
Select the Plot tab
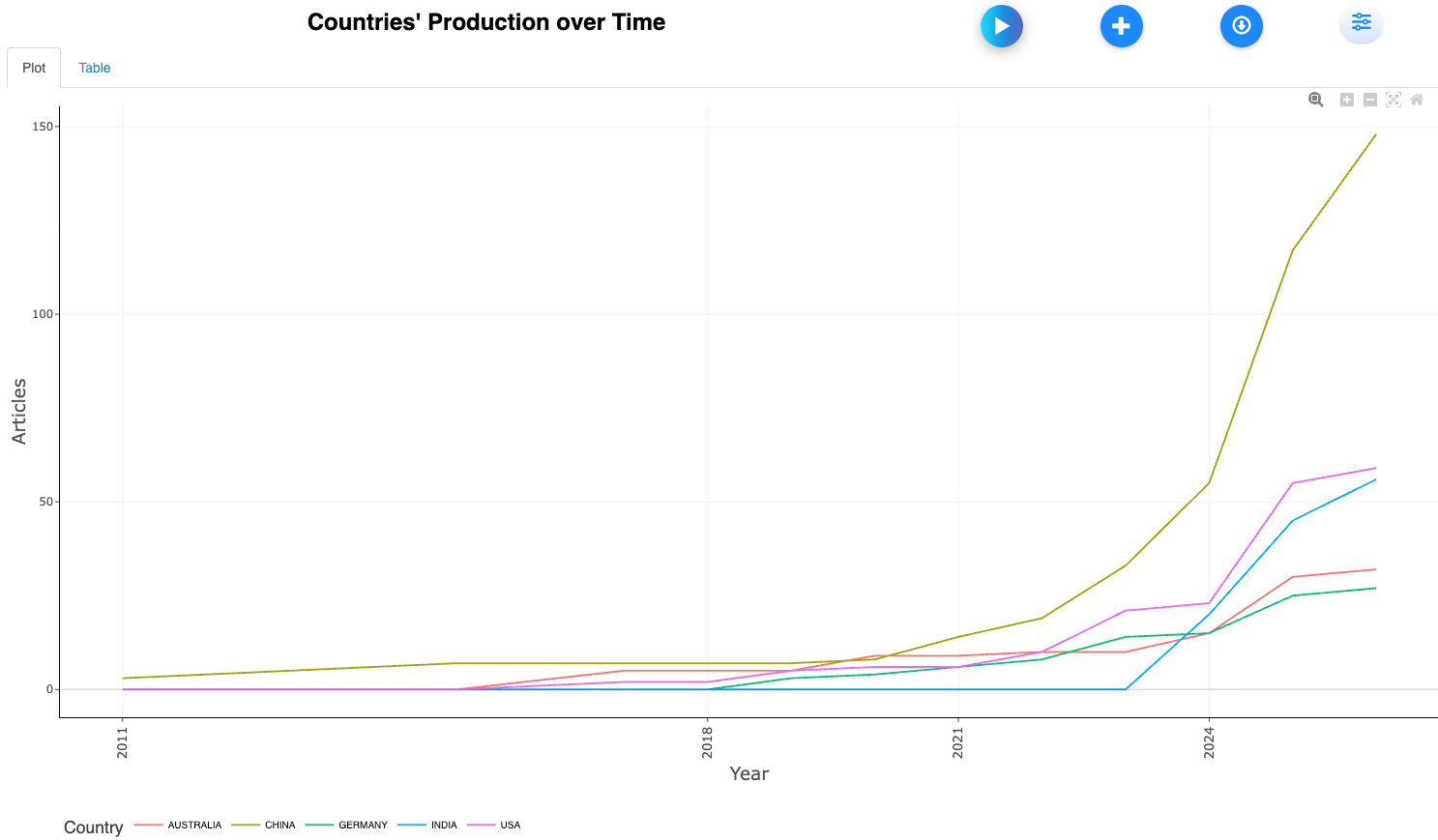[34, 68]
